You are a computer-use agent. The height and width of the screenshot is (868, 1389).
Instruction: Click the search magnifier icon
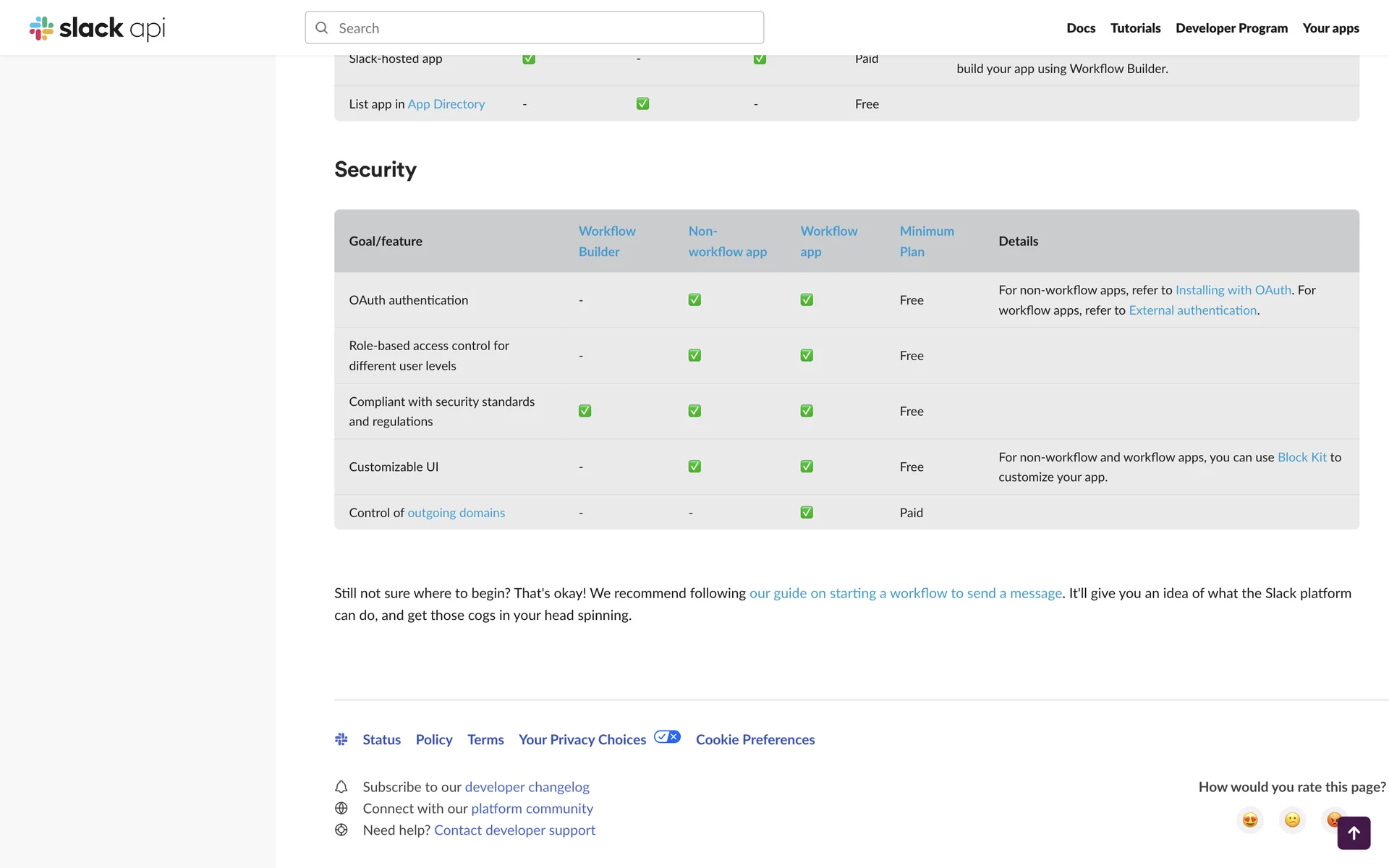tap(322, 28)
